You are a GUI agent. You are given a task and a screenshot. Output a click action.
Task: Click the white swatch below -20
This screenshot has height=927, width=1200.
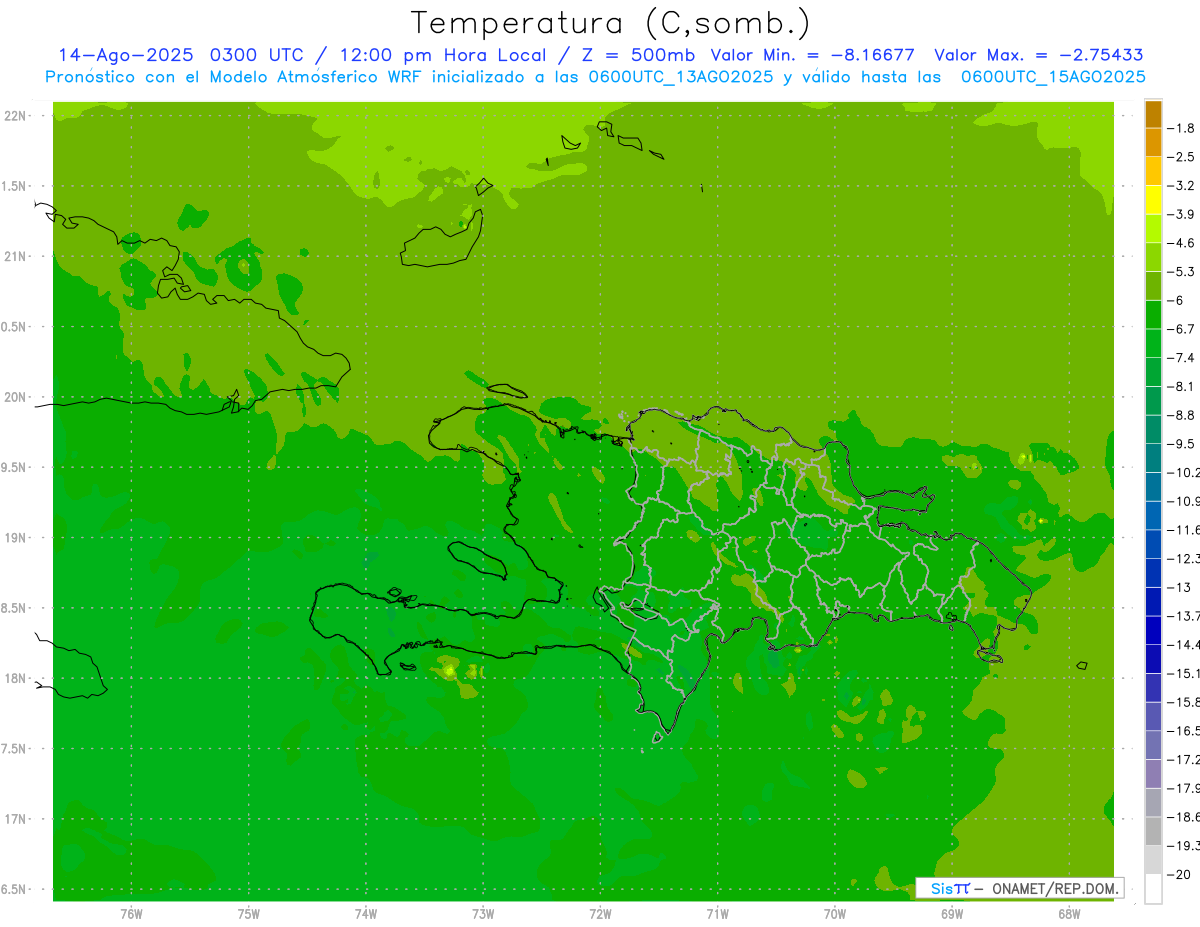point(1153,889)
